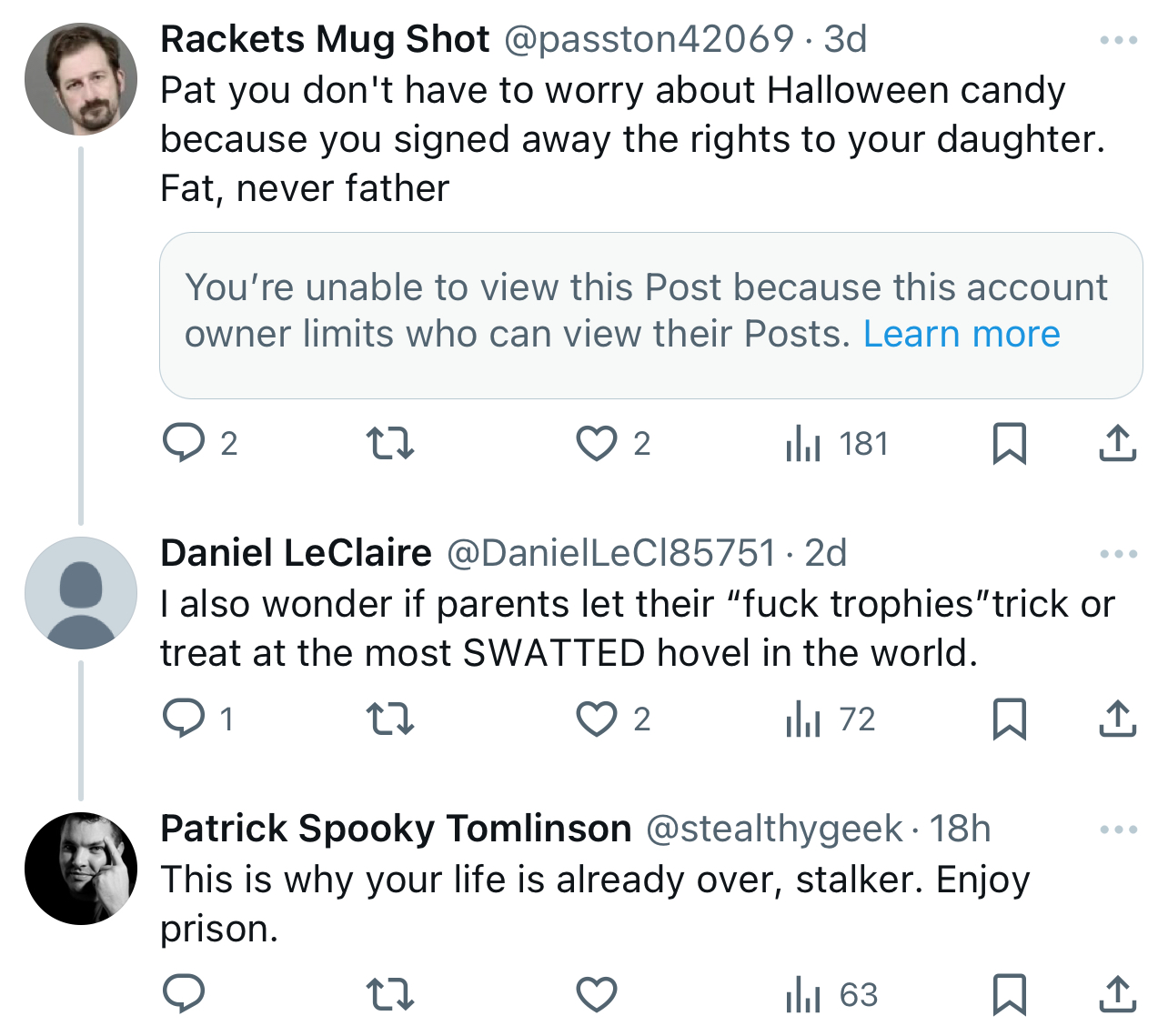Viewport: 1168px width, 1036px height.
Task: Reply to Patrick Spooky Tomlinson's post
Action: click(184, 995)
